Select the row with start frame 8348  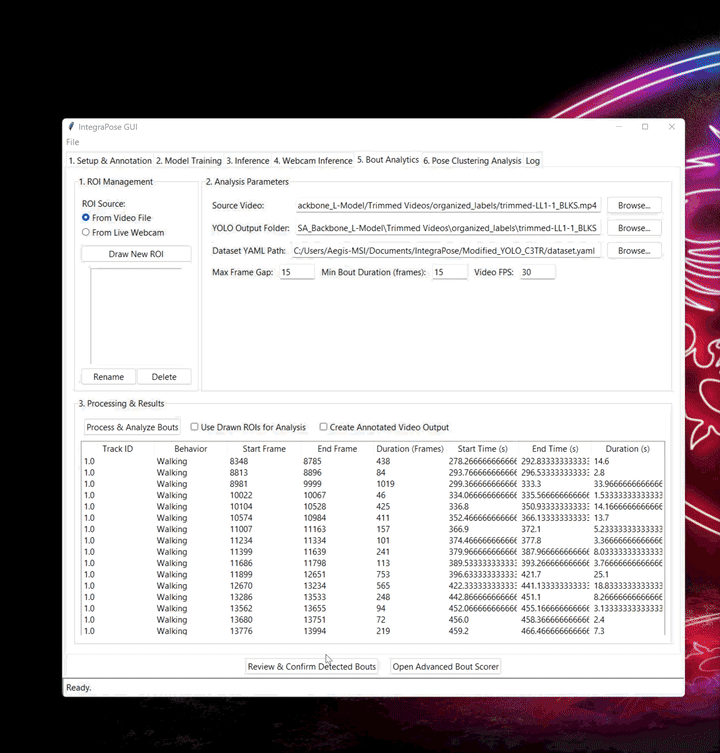click(373, 461)
